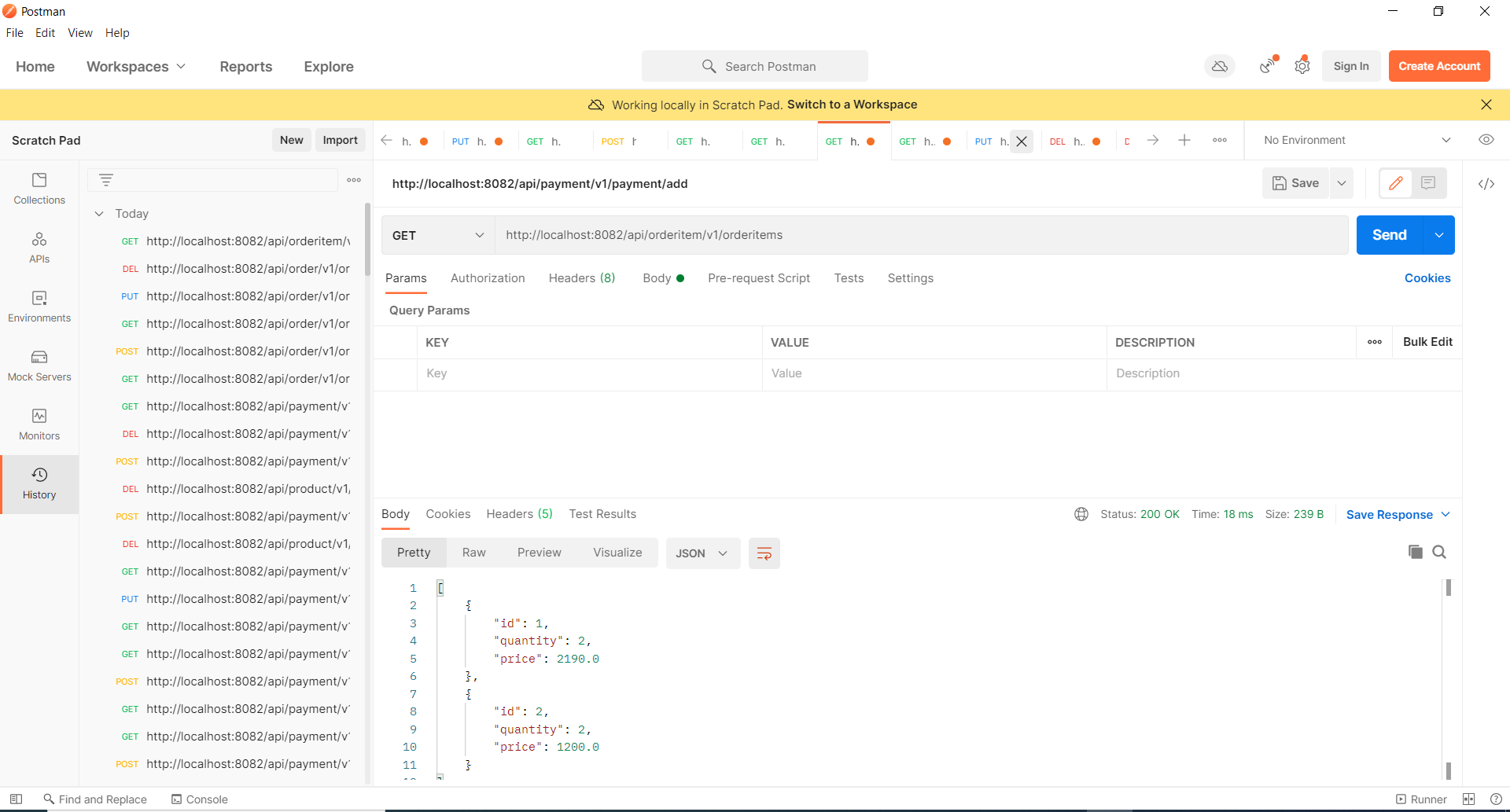The image size is (1510, 812).
Task: Click the Create Account button
Action: pyautogui.click(x=1439, y=66)
